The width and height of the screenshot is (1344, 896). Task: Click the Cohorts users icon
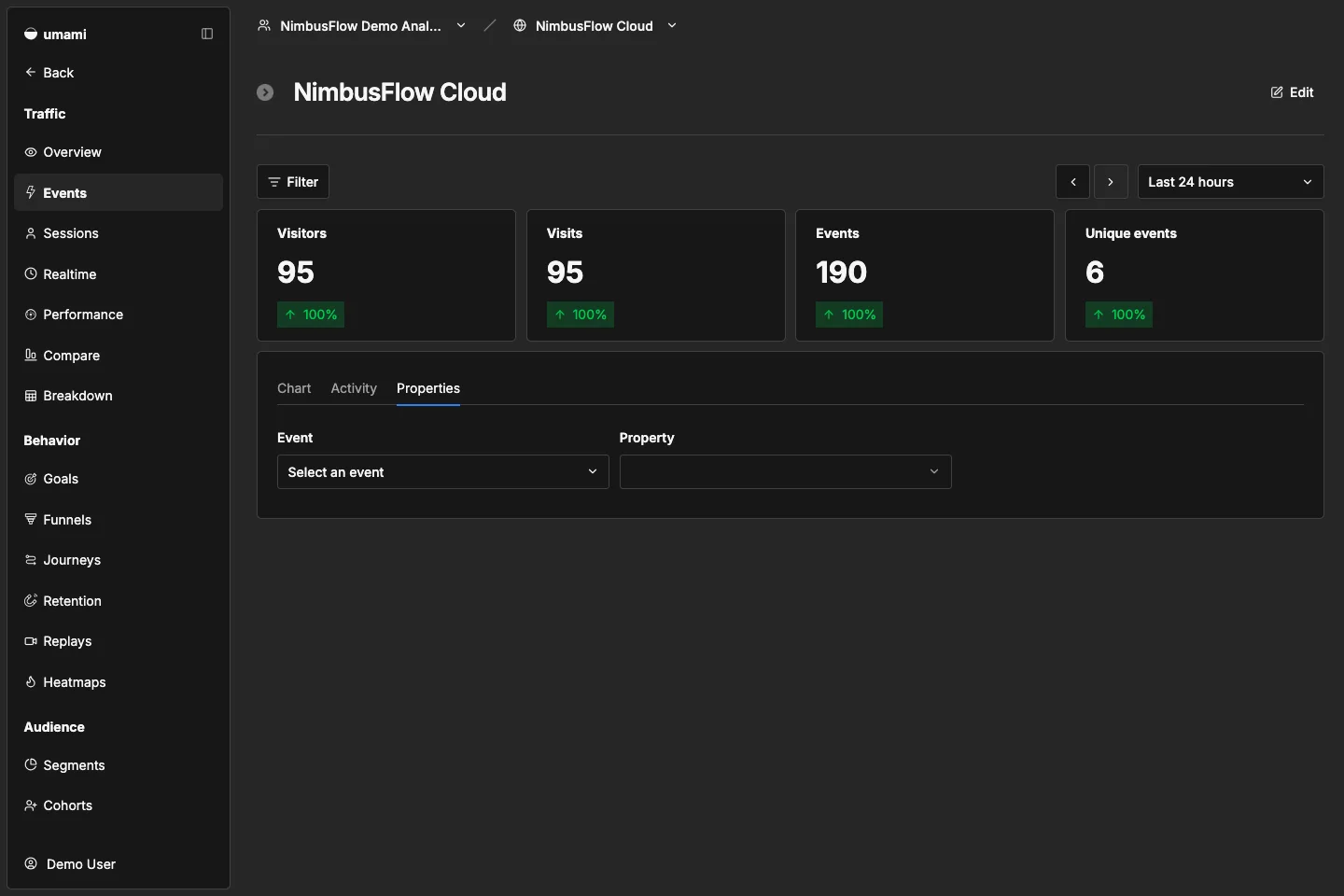(31, 805)
